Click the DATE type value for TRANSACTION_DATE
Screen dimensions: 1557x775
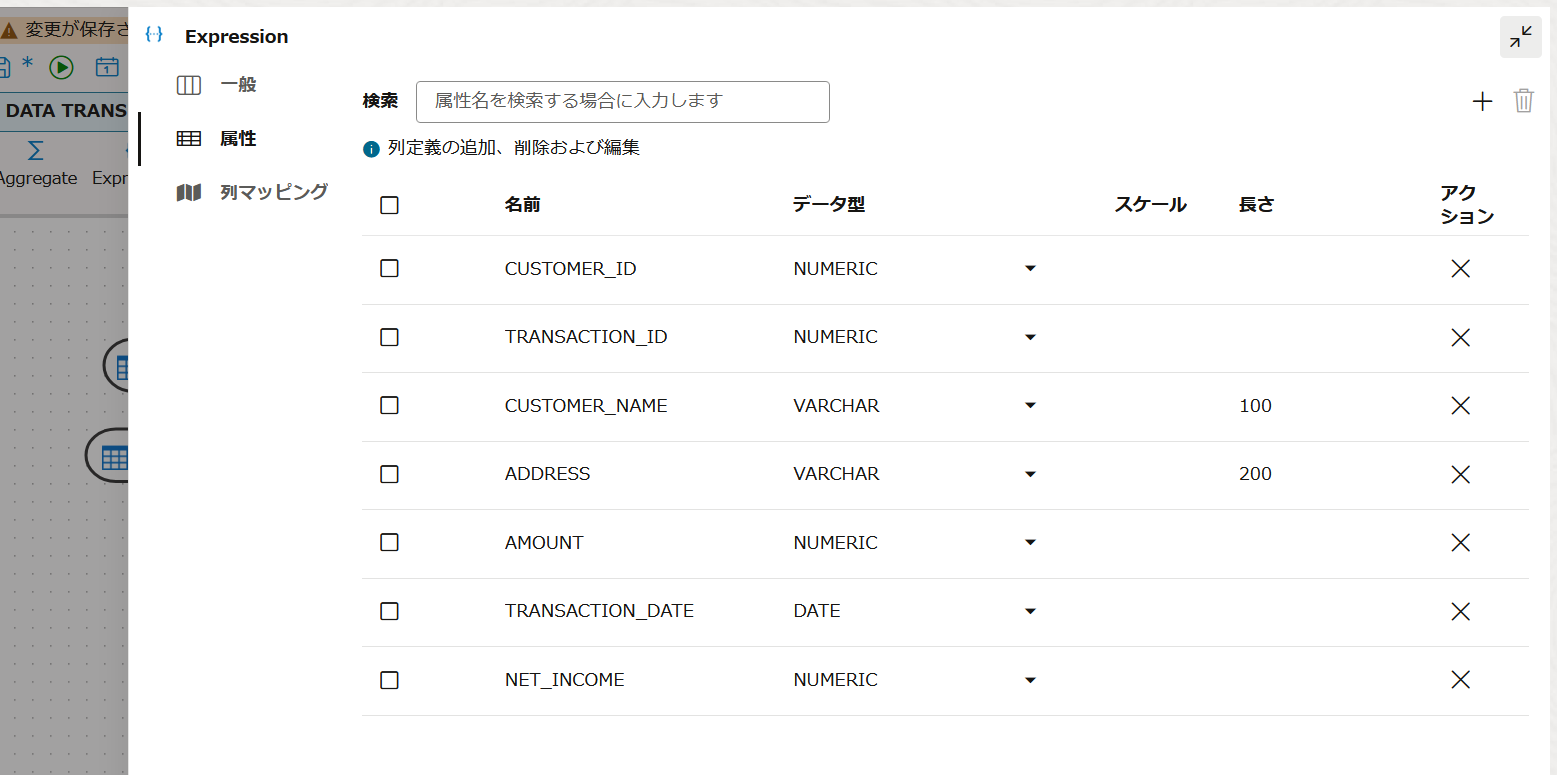point(816,611)
